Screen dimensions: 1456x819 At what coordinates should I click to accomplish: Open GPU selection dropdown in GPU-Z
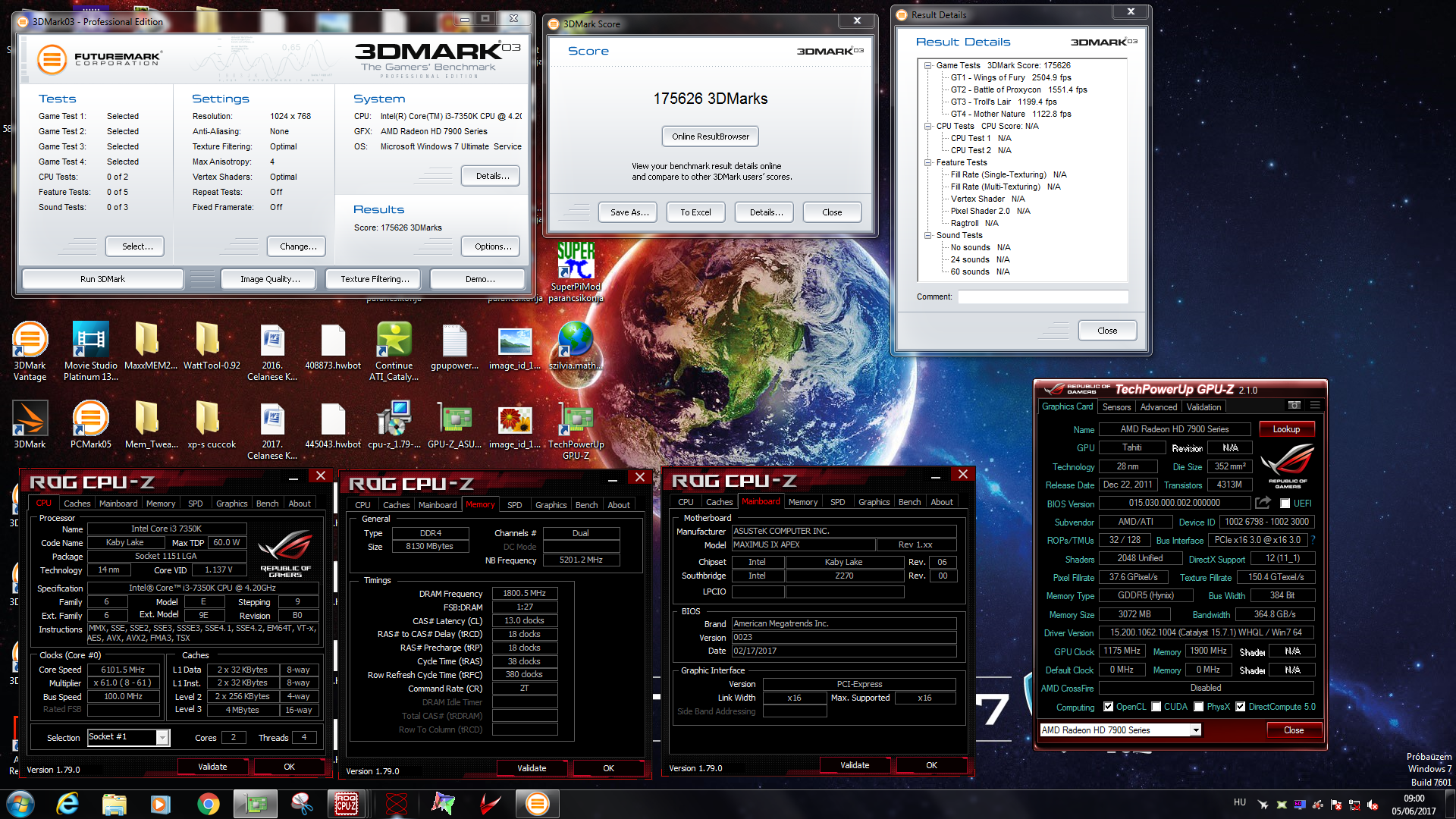coord(1196,730)
